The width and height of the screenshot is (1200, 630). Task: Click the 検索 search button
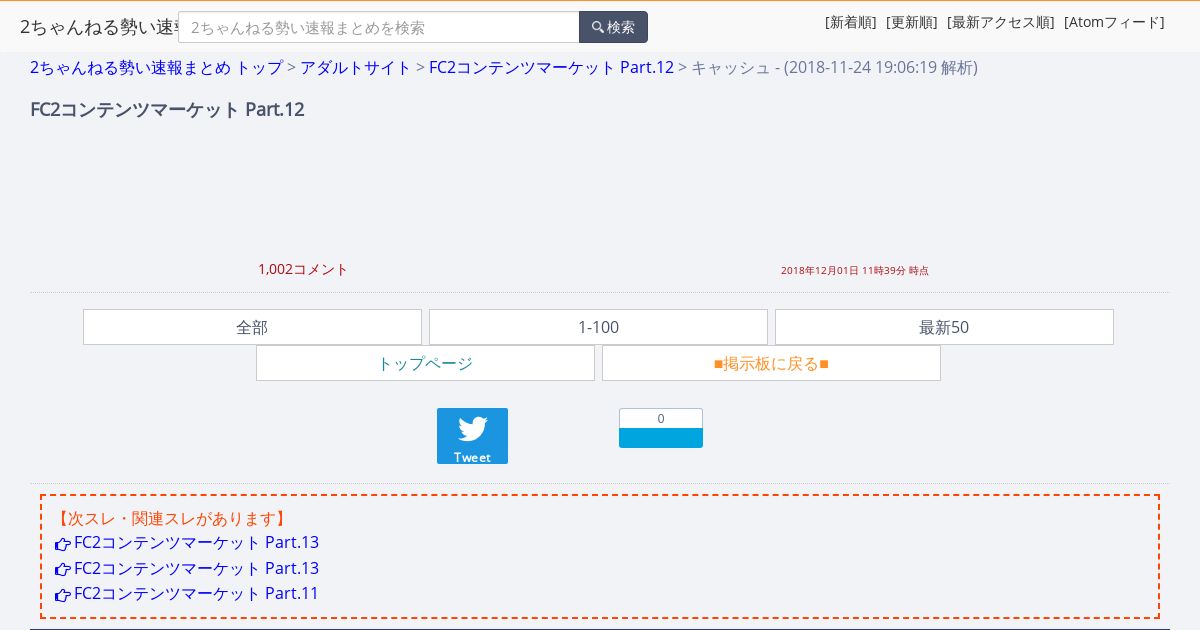pos(613,27)
